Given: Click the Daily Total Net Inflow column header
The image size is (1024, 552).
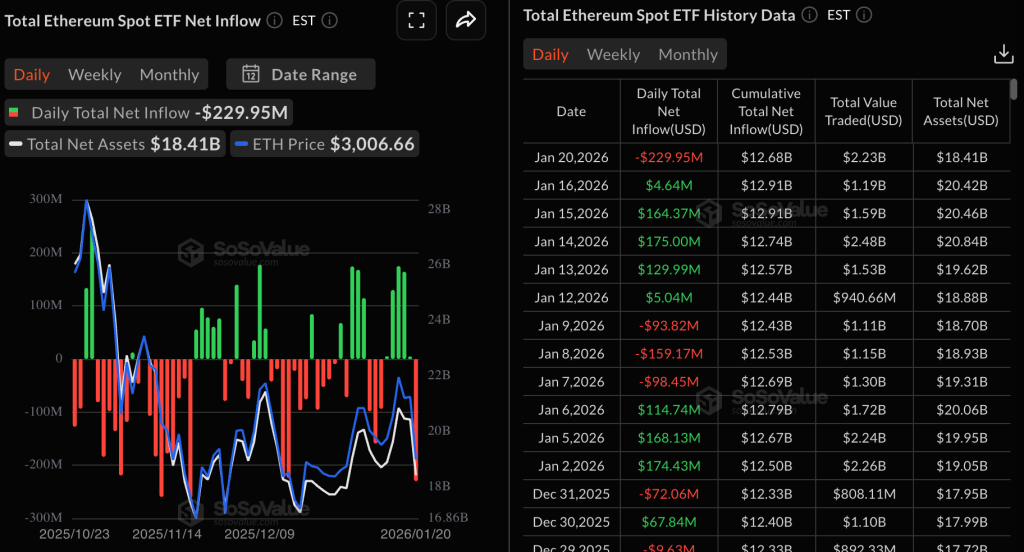Looking at the screenshot, I should click(x=669, y=111).
